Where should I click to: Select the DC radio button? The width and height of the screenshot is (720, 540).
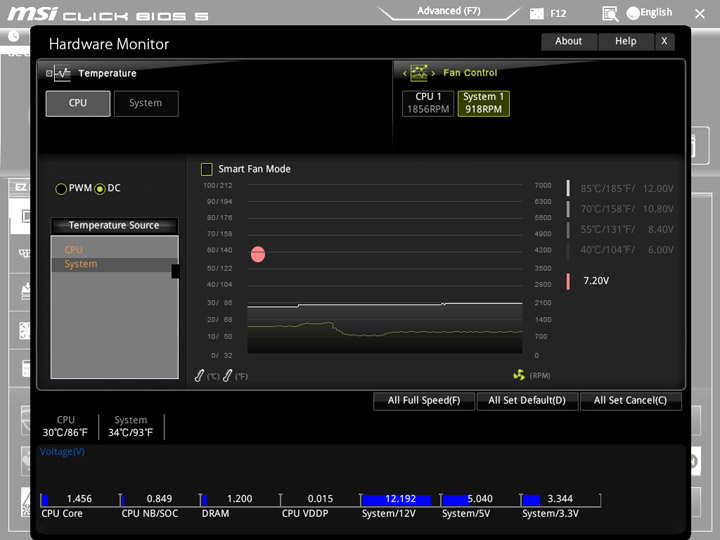click(100, 189)
